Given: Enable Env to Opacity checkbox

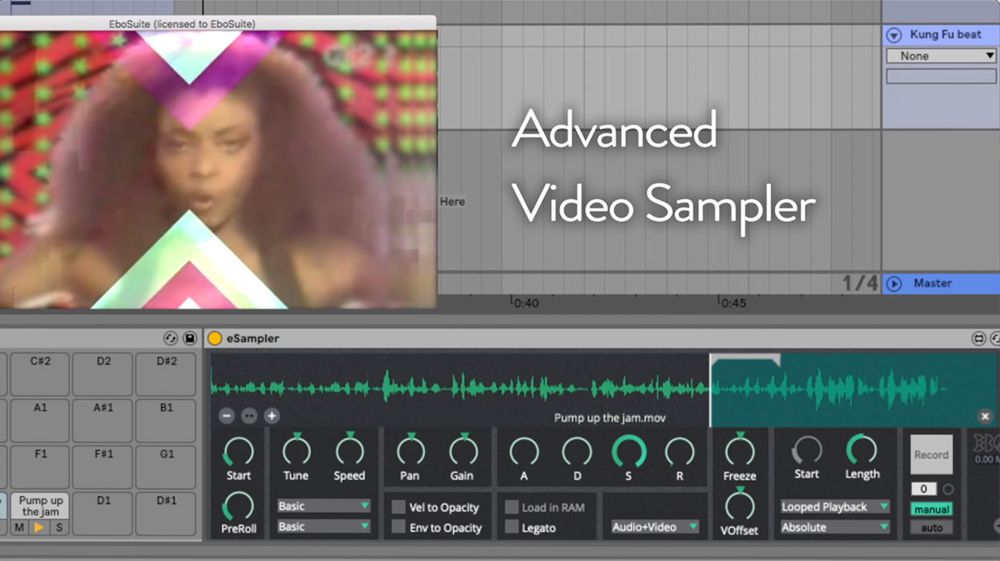Looking at the screenshot, I should click(x=399, y=527).
